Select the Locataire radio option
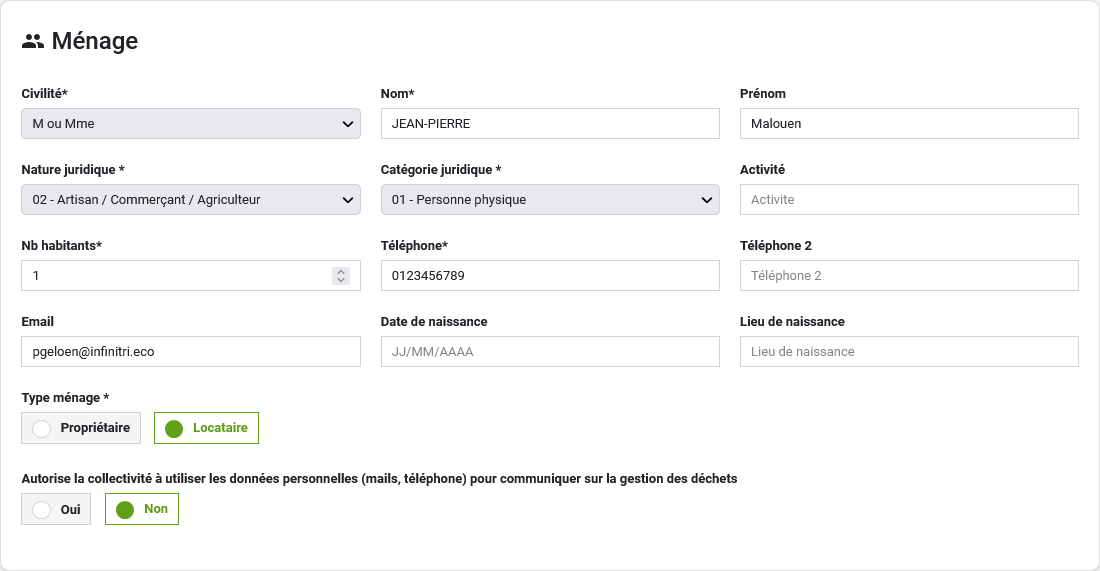This screenshot has width=1100, height=571. [x=206, y=428]
